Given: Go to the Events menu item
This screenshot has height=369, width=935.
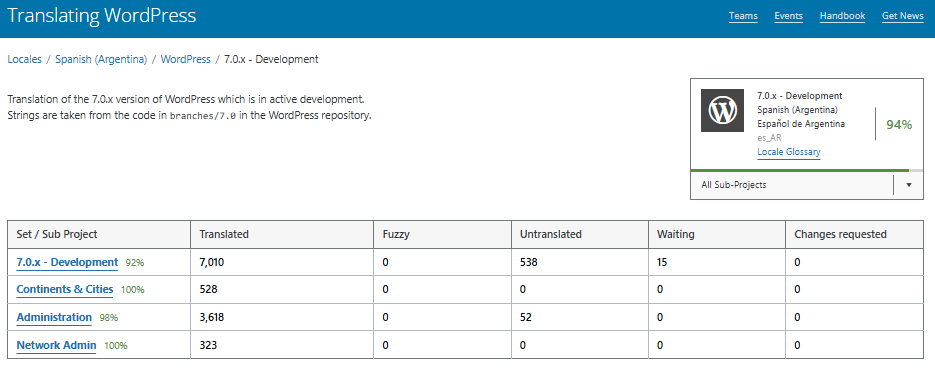Looking at the screenshot, I should click(x=788, y=16).
